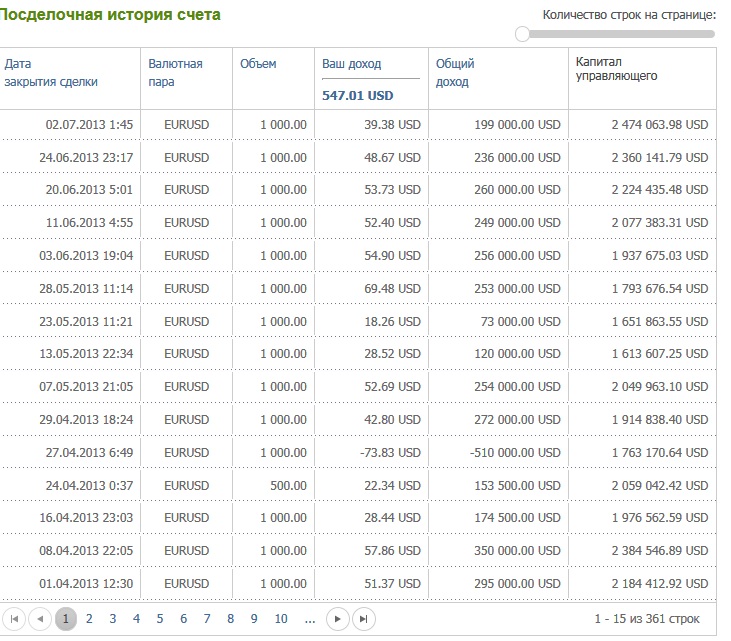Click the ellipsis for more pages
The width and height of the screenshot is (731, 641).
pos(310,619)
